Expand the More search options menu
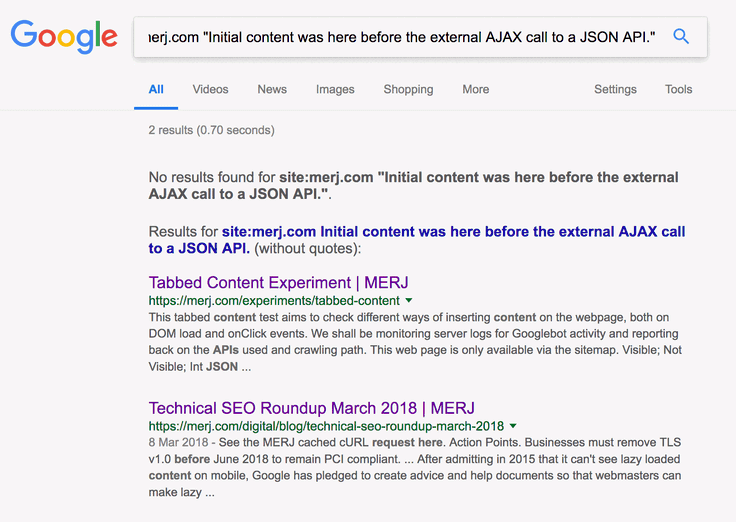Image resolution: width=736 pixels, height=522 pixels. [x=475, y=89]
